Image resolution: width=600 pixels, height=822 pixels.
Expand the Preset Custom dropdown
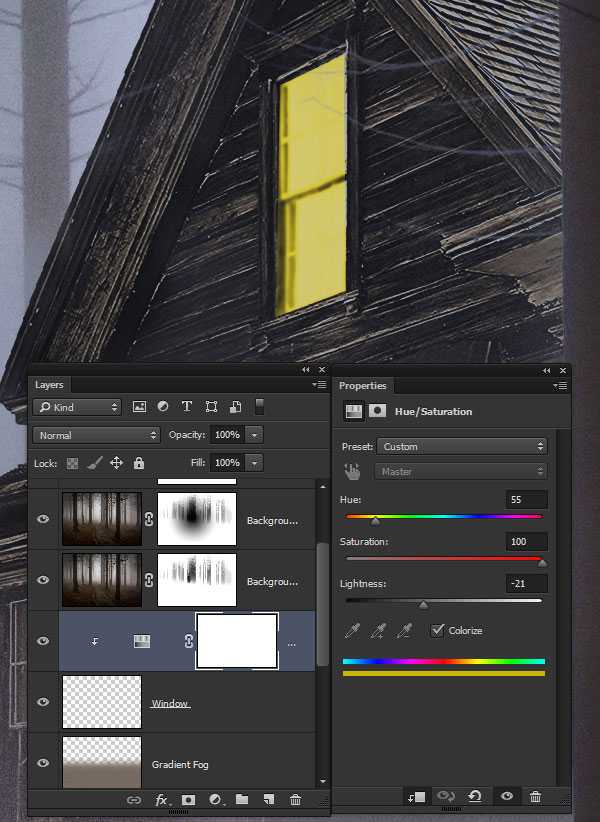[462, 446]
